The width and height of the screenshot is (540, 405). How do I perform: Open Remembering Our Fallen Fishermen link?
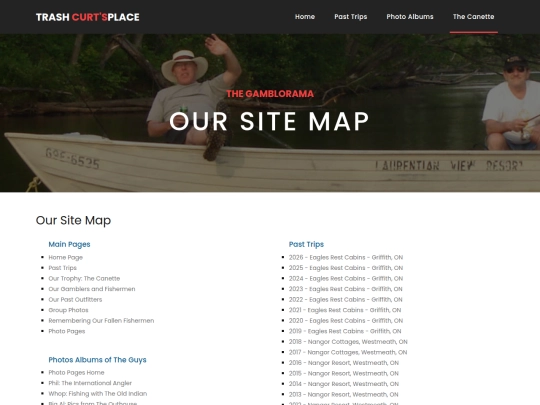(x=101, y=321)
